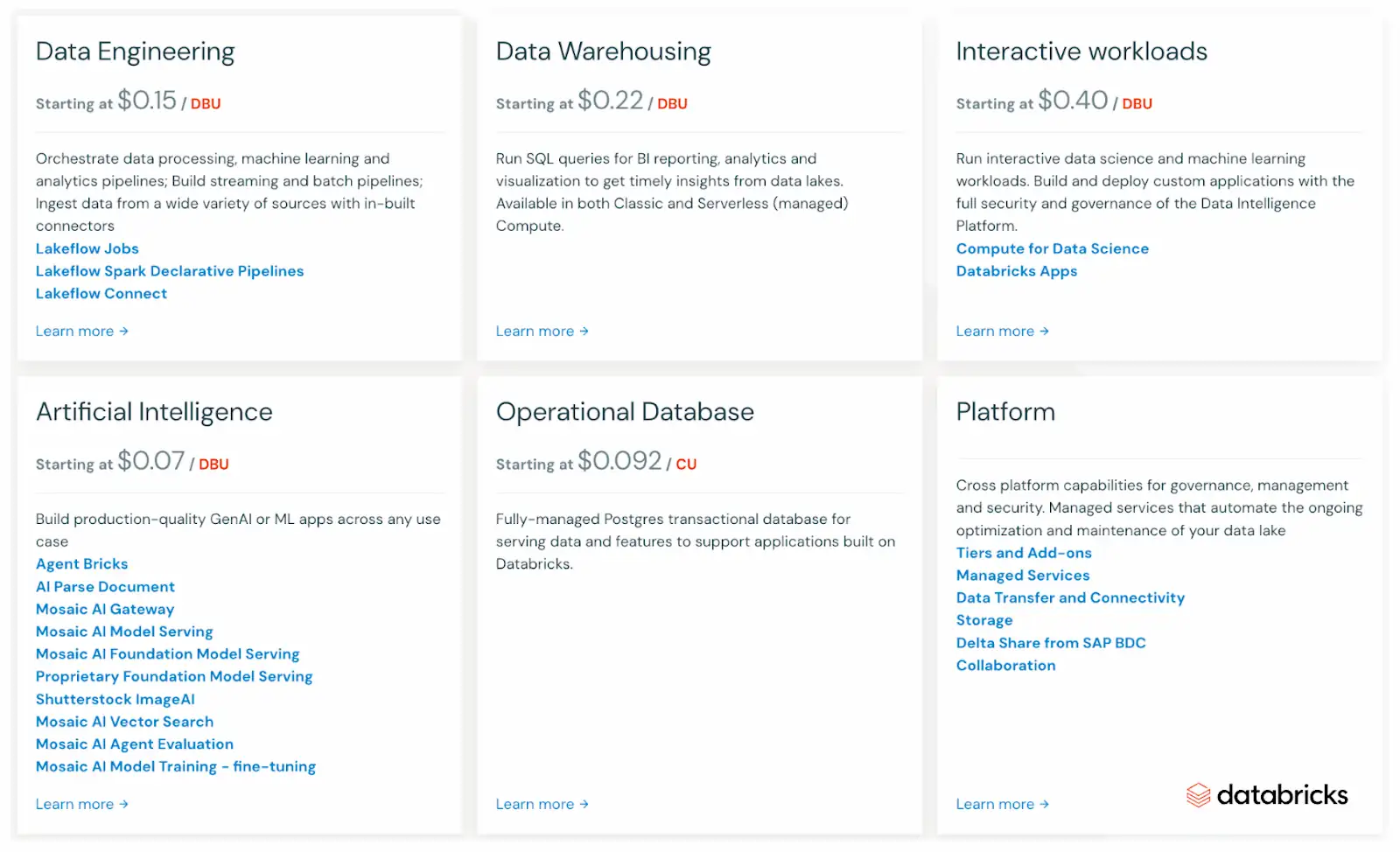Select Delta Share from SAP BDC

pyautogui.click(x=1050, y=642)
